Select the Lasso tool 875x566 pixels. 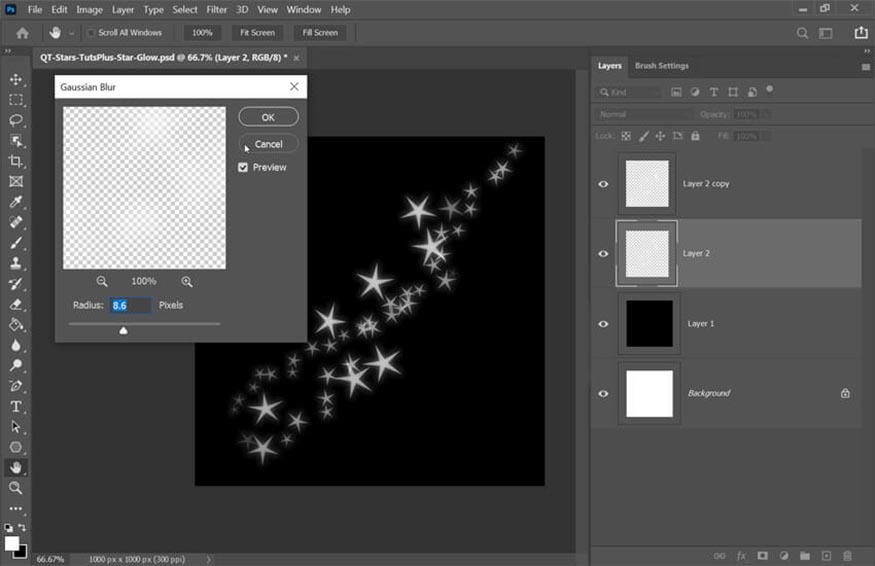point(16,120)
